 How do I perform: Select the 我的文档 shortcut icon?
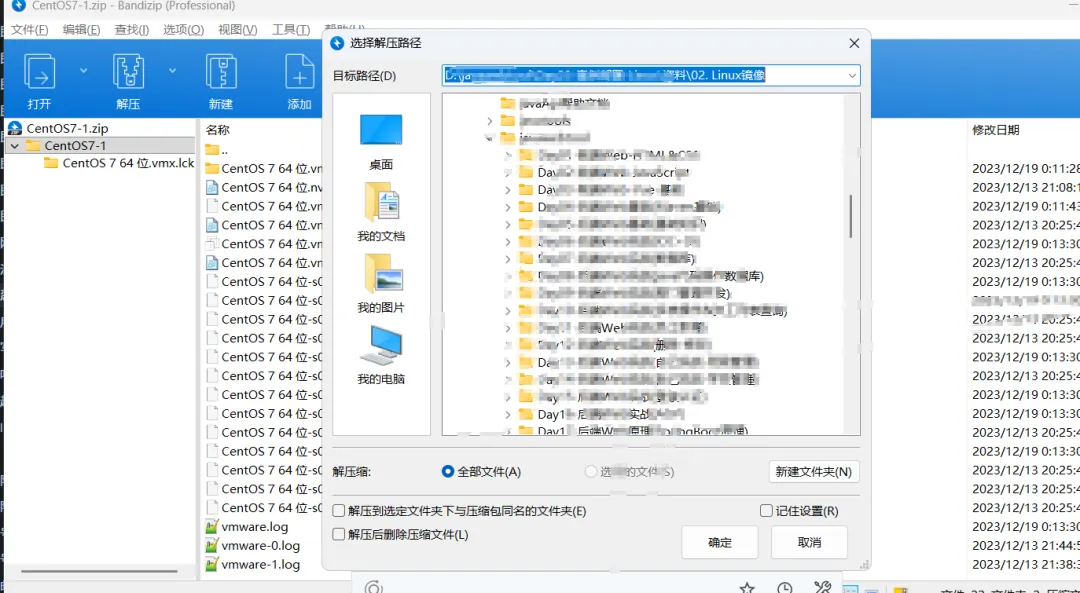(x=381, y=202)
